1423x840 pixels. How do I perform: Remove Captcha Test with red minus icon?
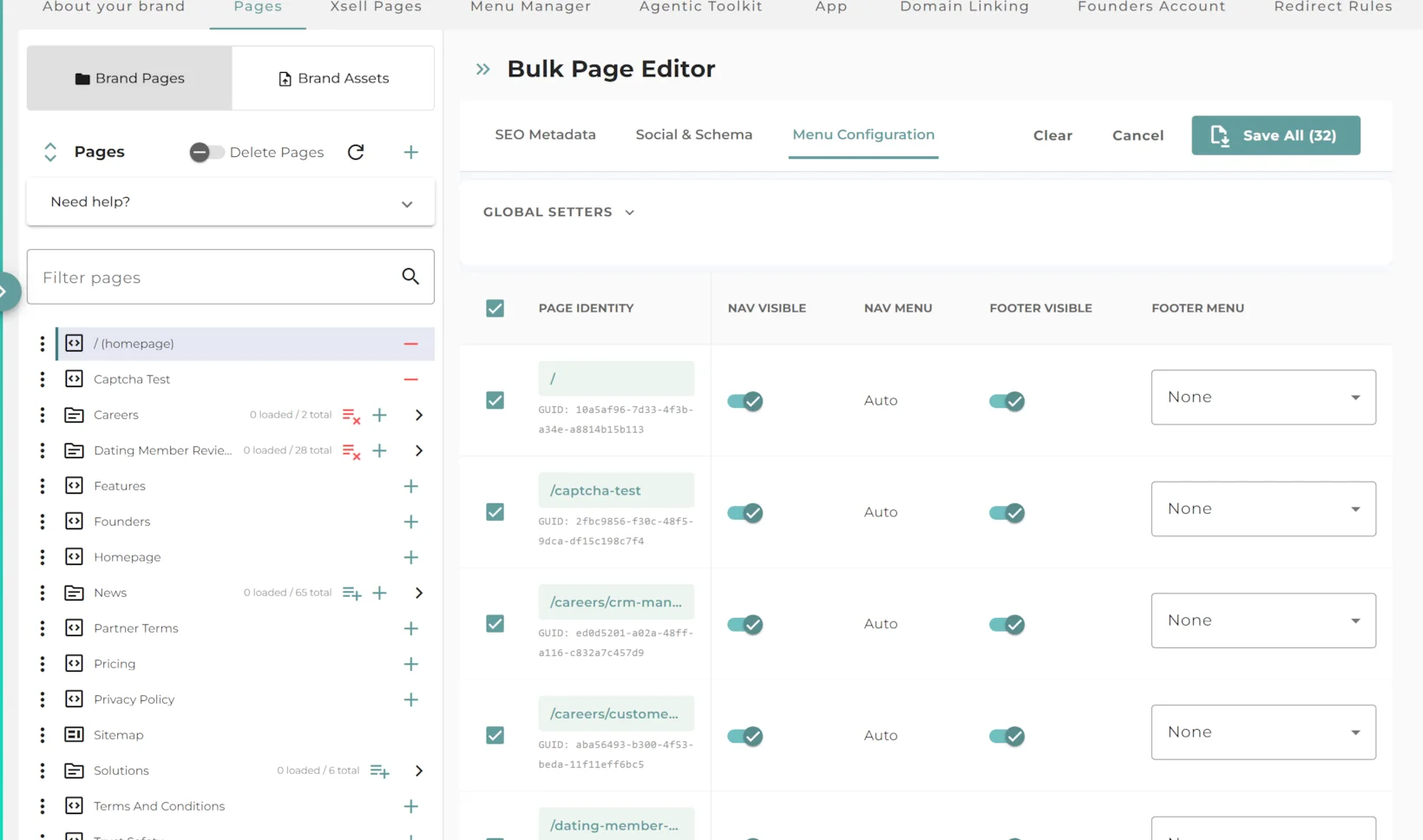[x=411, y=379]
